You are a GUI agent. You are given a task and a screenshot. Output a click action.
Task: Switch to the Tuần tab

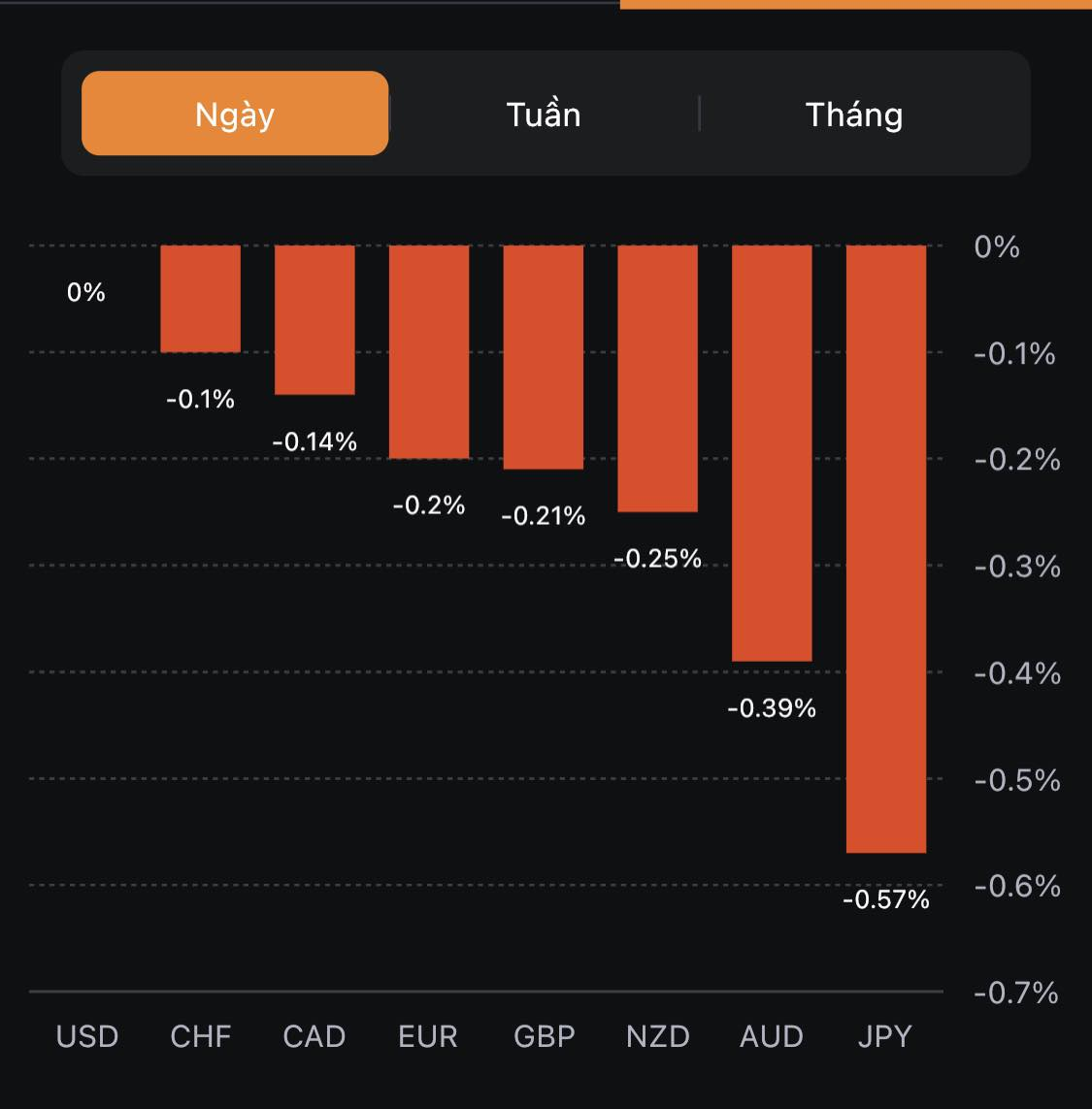[x=544, y=114]
